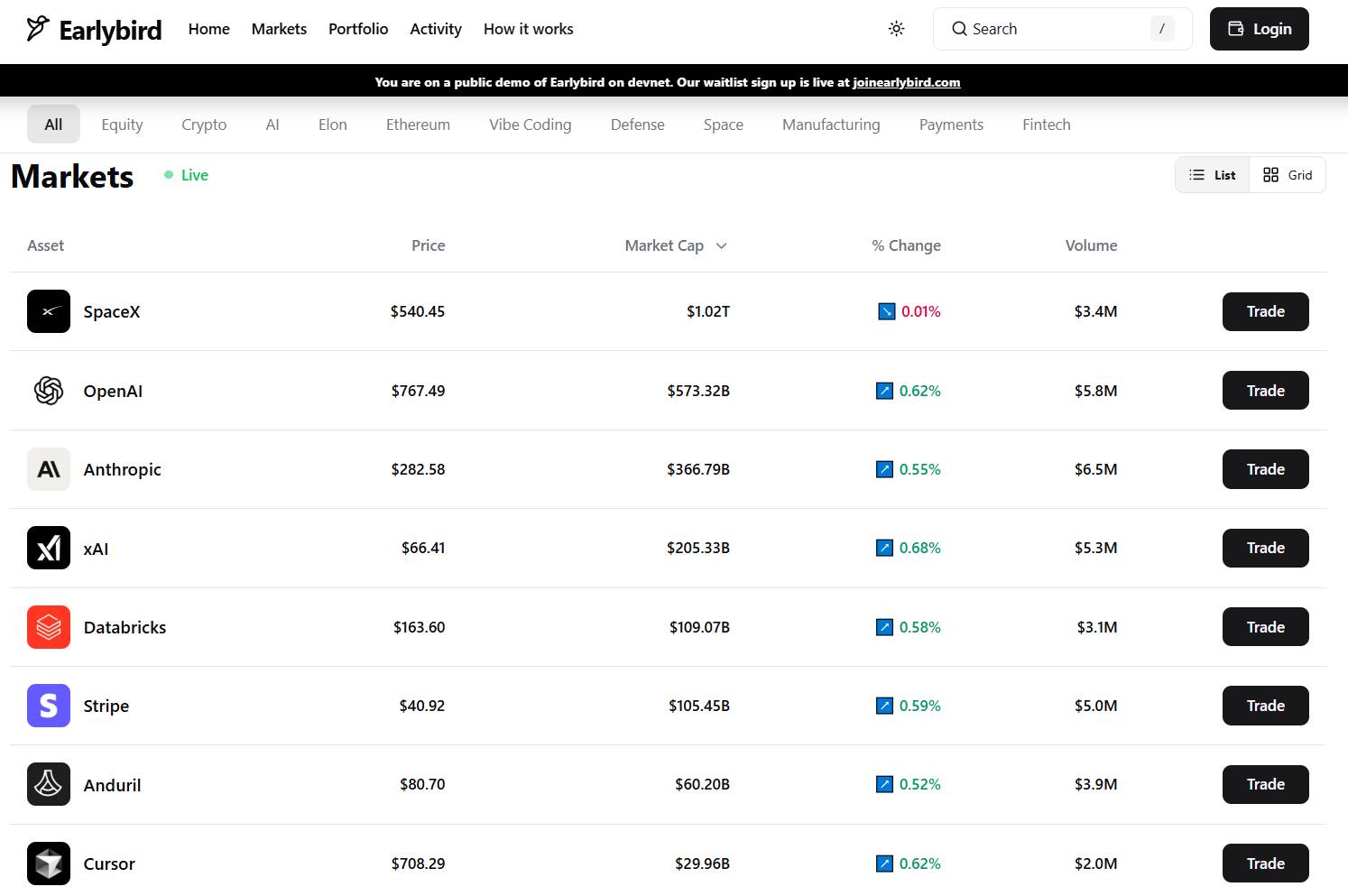This screenshot has height=896, width=1348.
Task: Click the OpenAI logo icon
Action: 49,391
